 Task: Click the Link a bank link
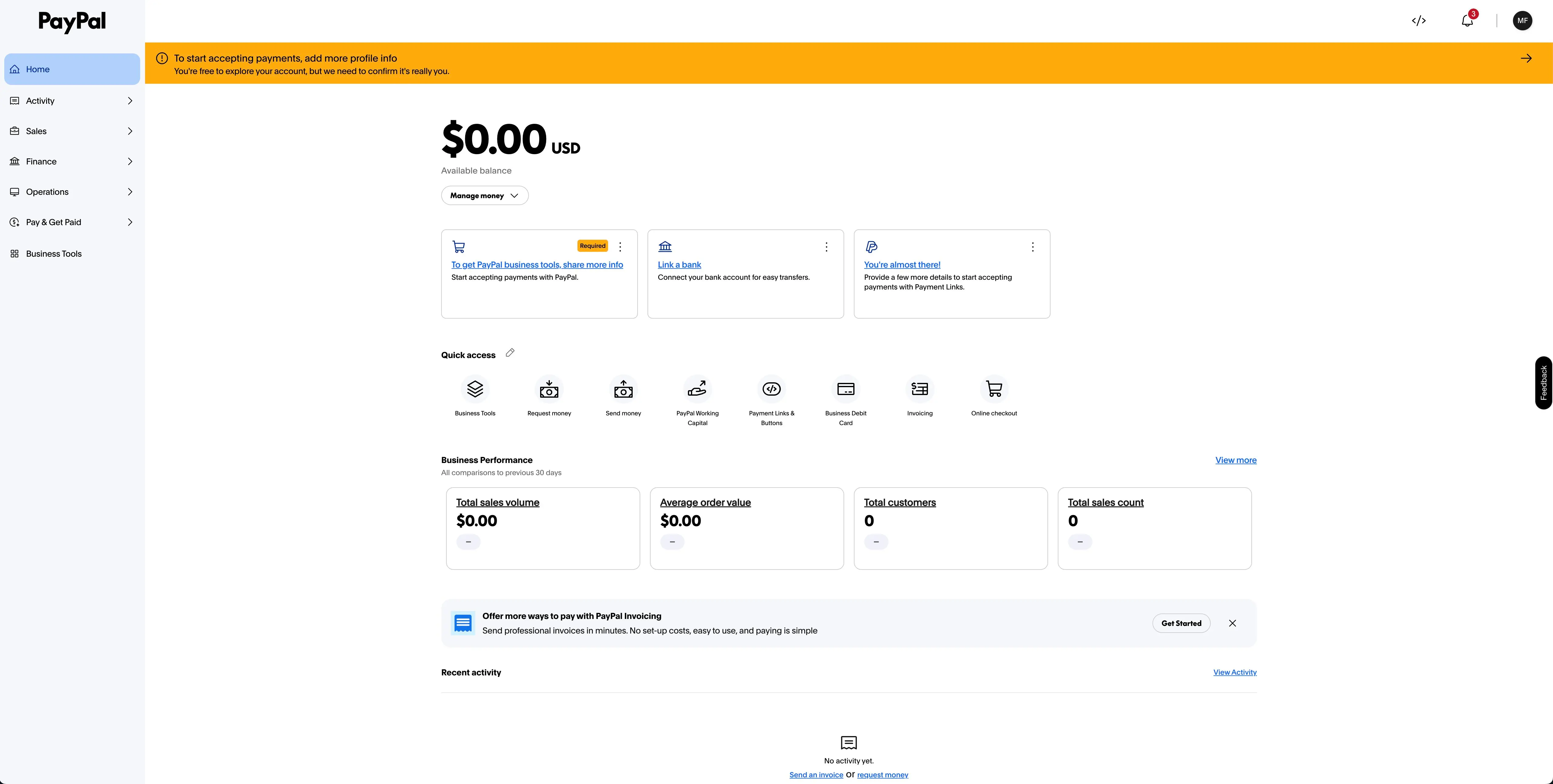tap(679, 265)
